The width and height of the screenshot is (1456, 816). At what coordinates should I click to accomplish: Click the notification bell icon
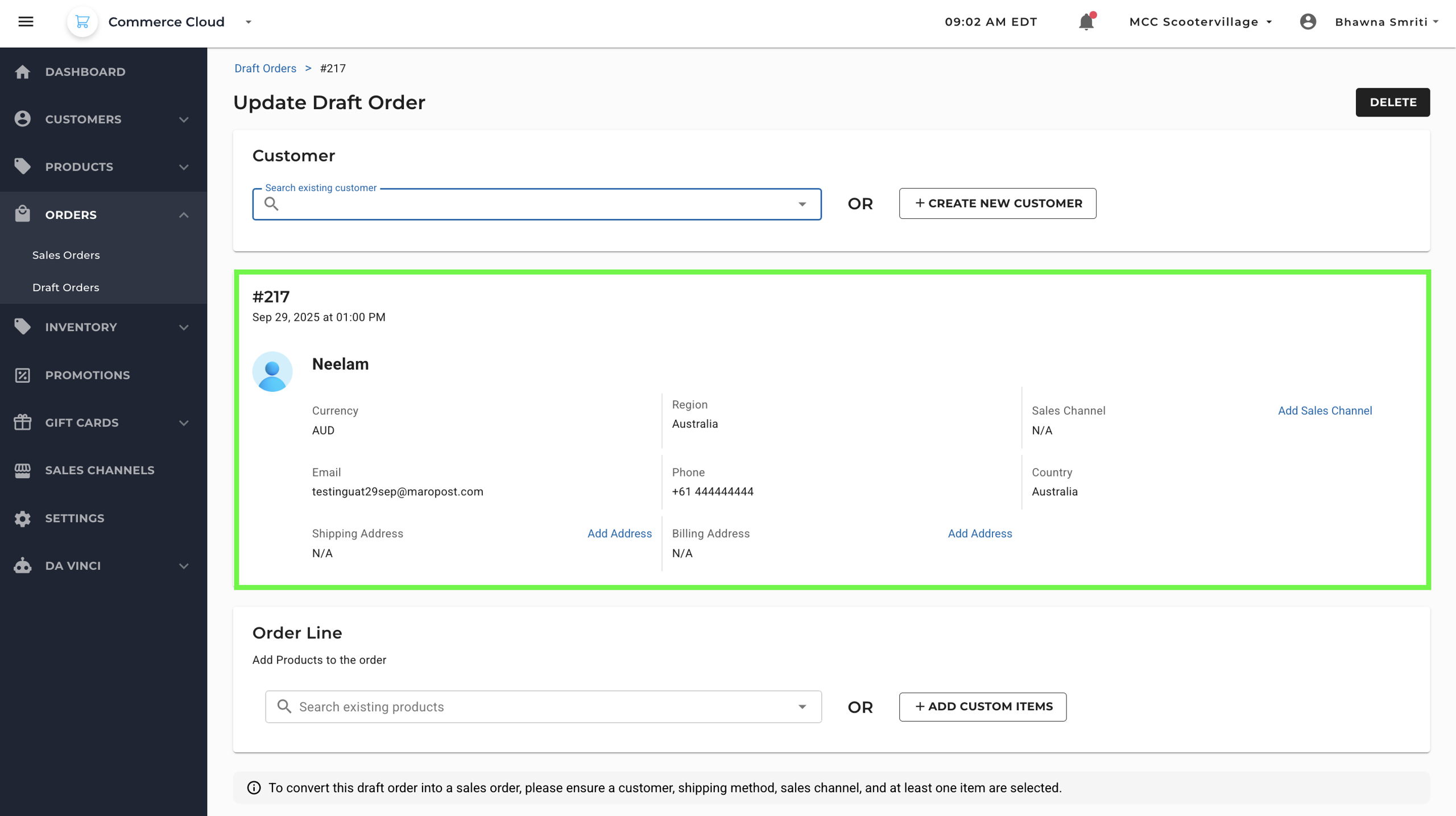1086,22
